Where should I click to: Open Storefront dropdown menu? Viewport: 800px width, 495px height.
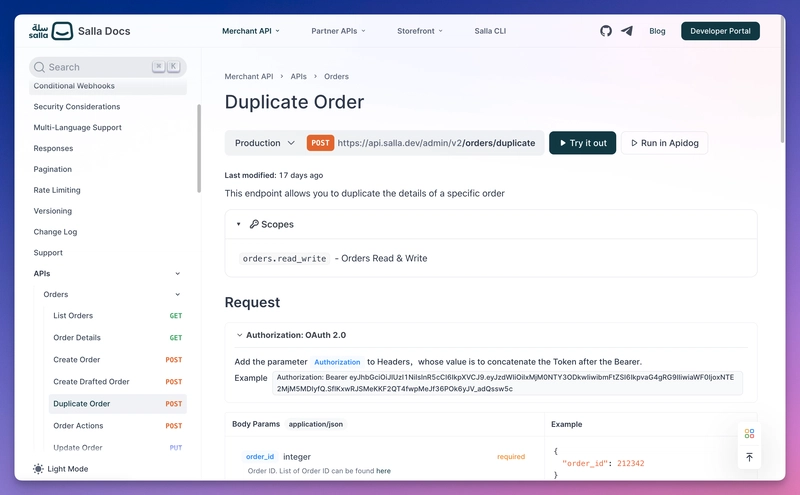[419, 31]
